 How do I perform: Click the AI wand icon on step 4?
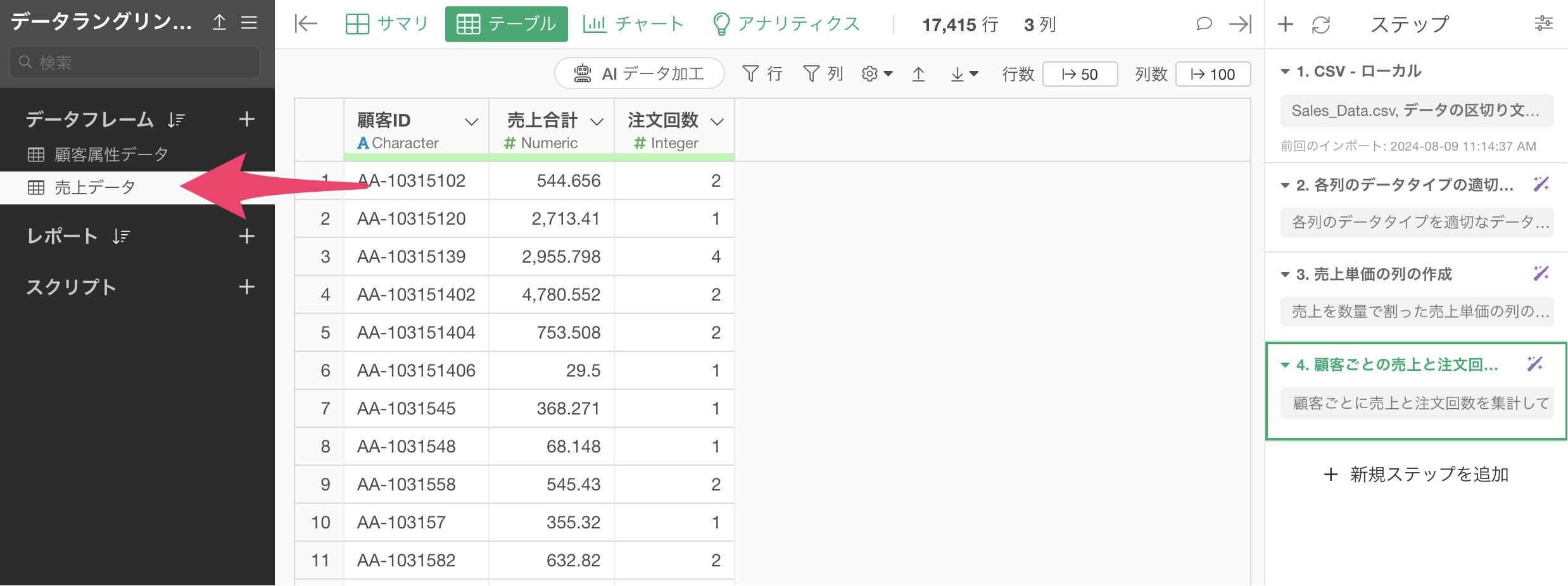coord(1534,364)
